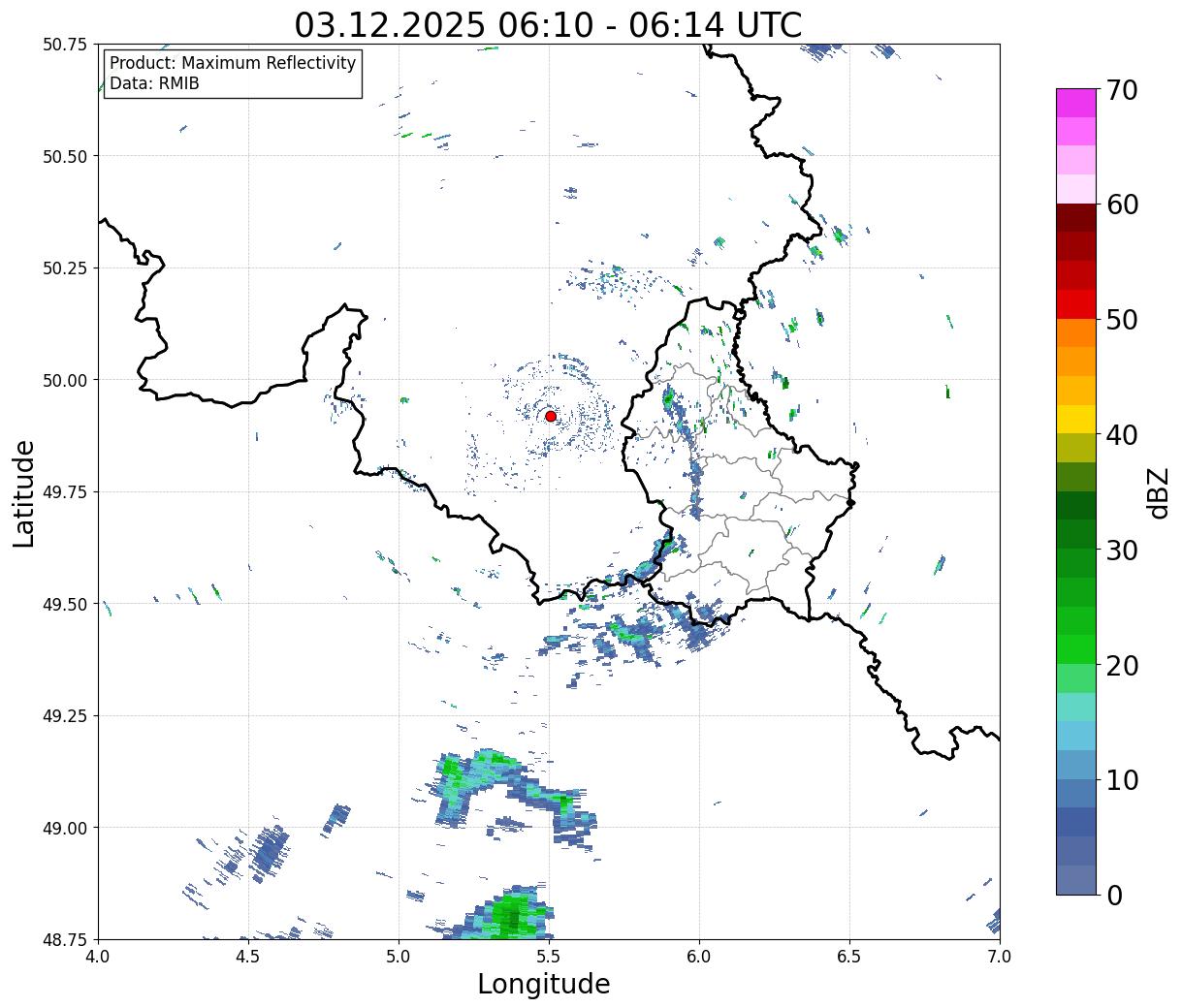Click the bright green colorbar segment at 20

1076,649
